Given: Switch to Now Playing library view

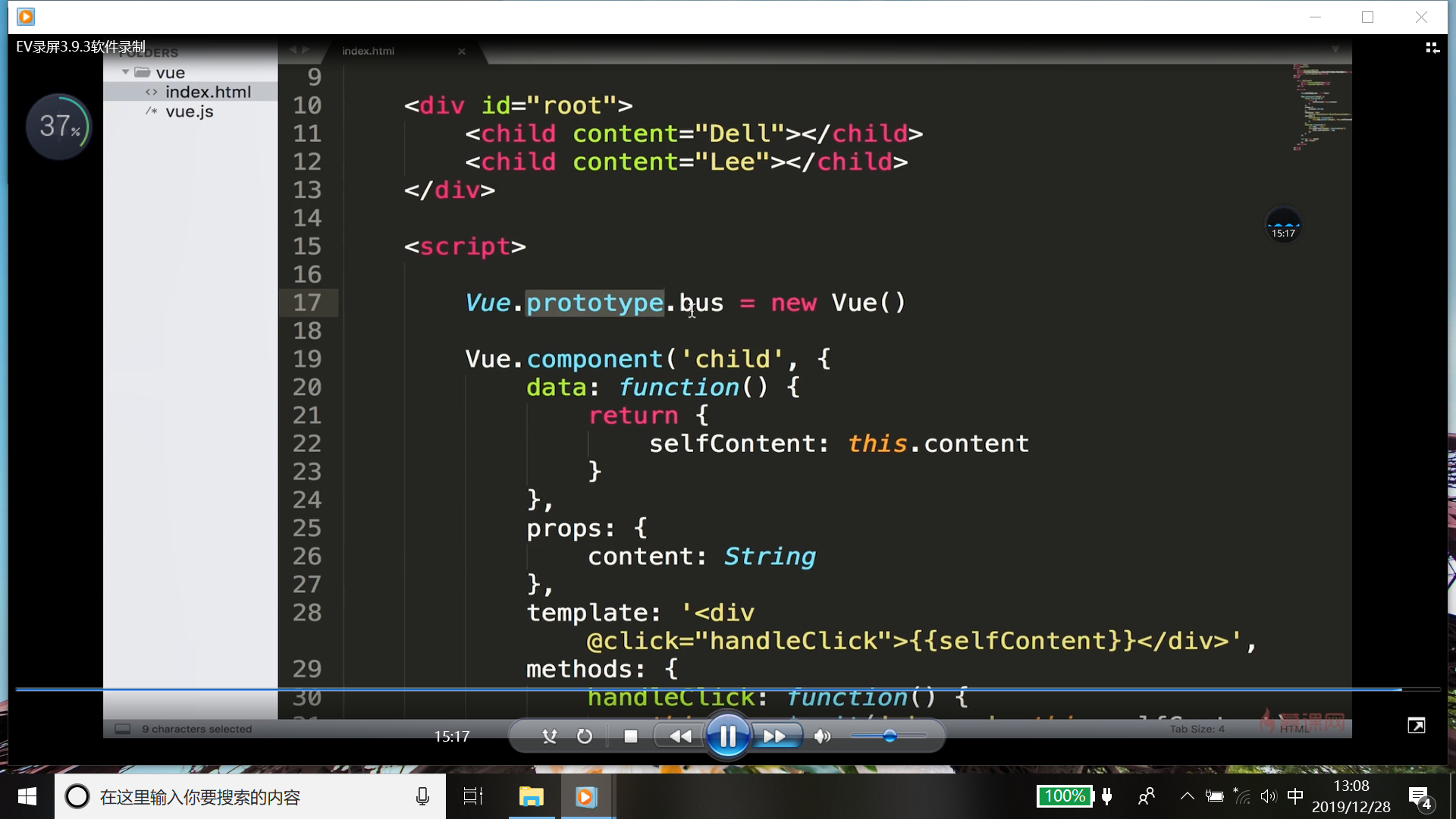Looking at the screenshot, I should pyautogui.click(x=1432, y=48).
